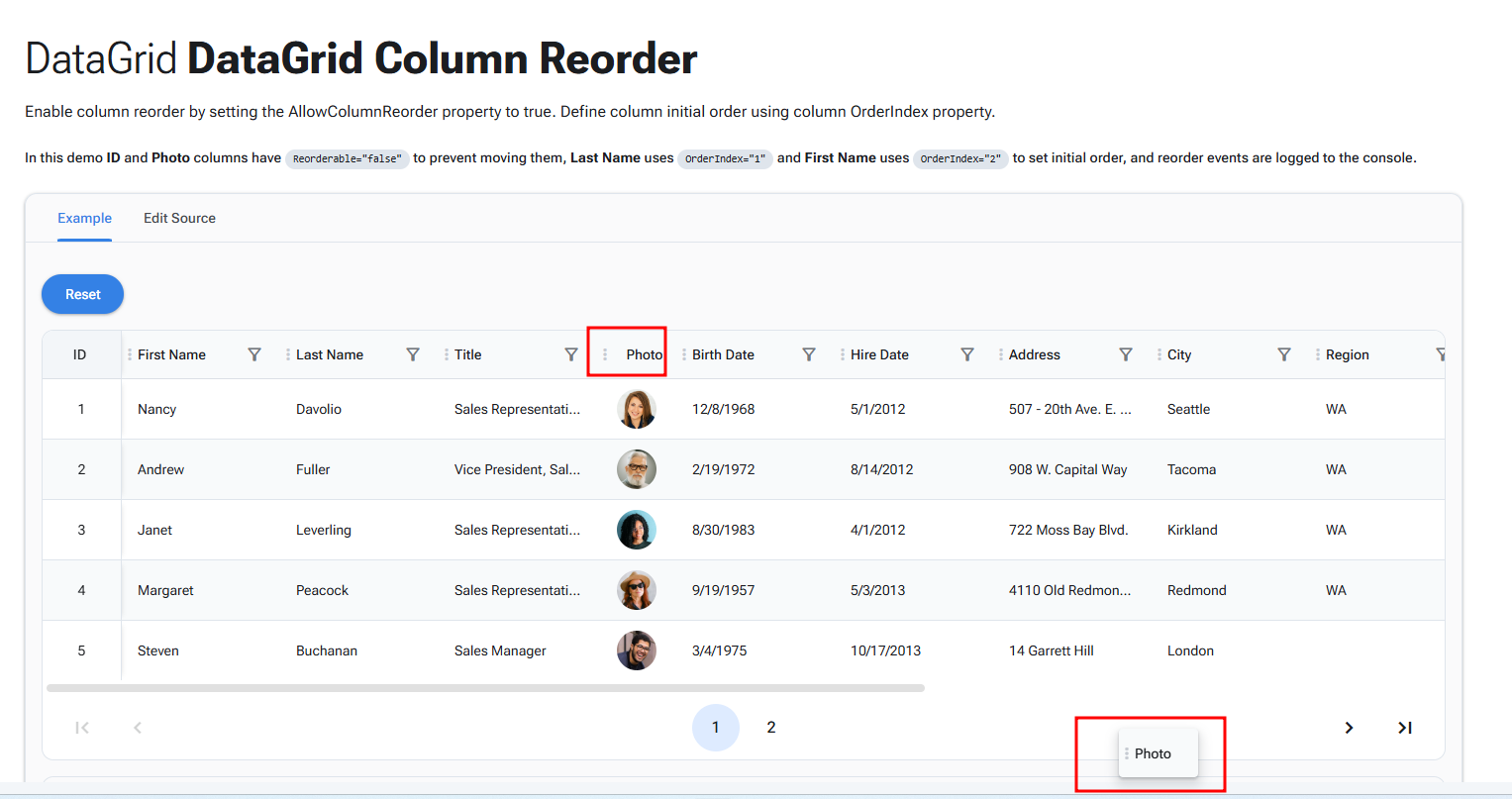Open filter icon for Title column

point(571,354)
